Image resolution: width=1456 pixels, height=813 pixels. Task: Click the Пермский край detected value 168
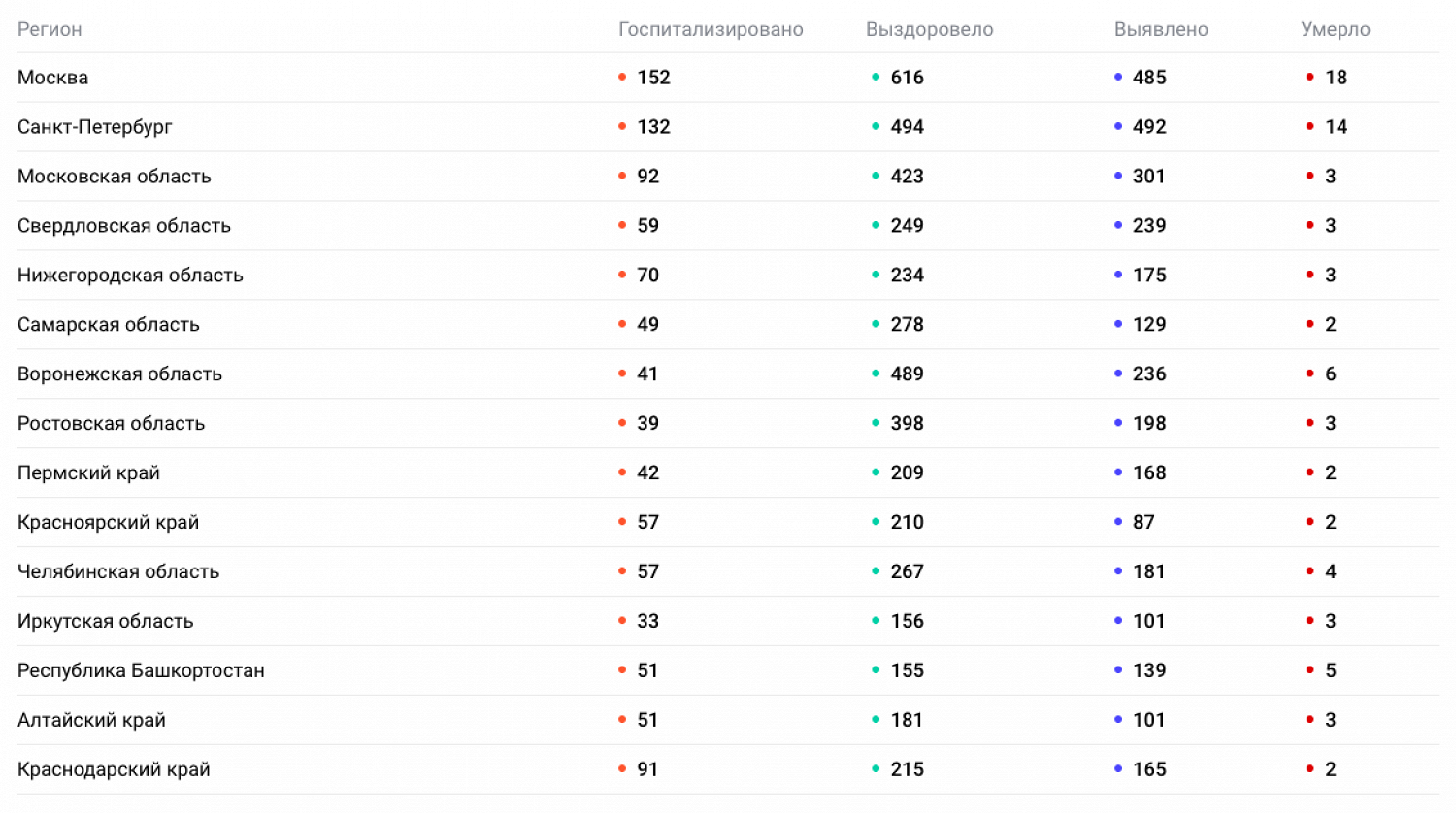[x=1149, y=472]
